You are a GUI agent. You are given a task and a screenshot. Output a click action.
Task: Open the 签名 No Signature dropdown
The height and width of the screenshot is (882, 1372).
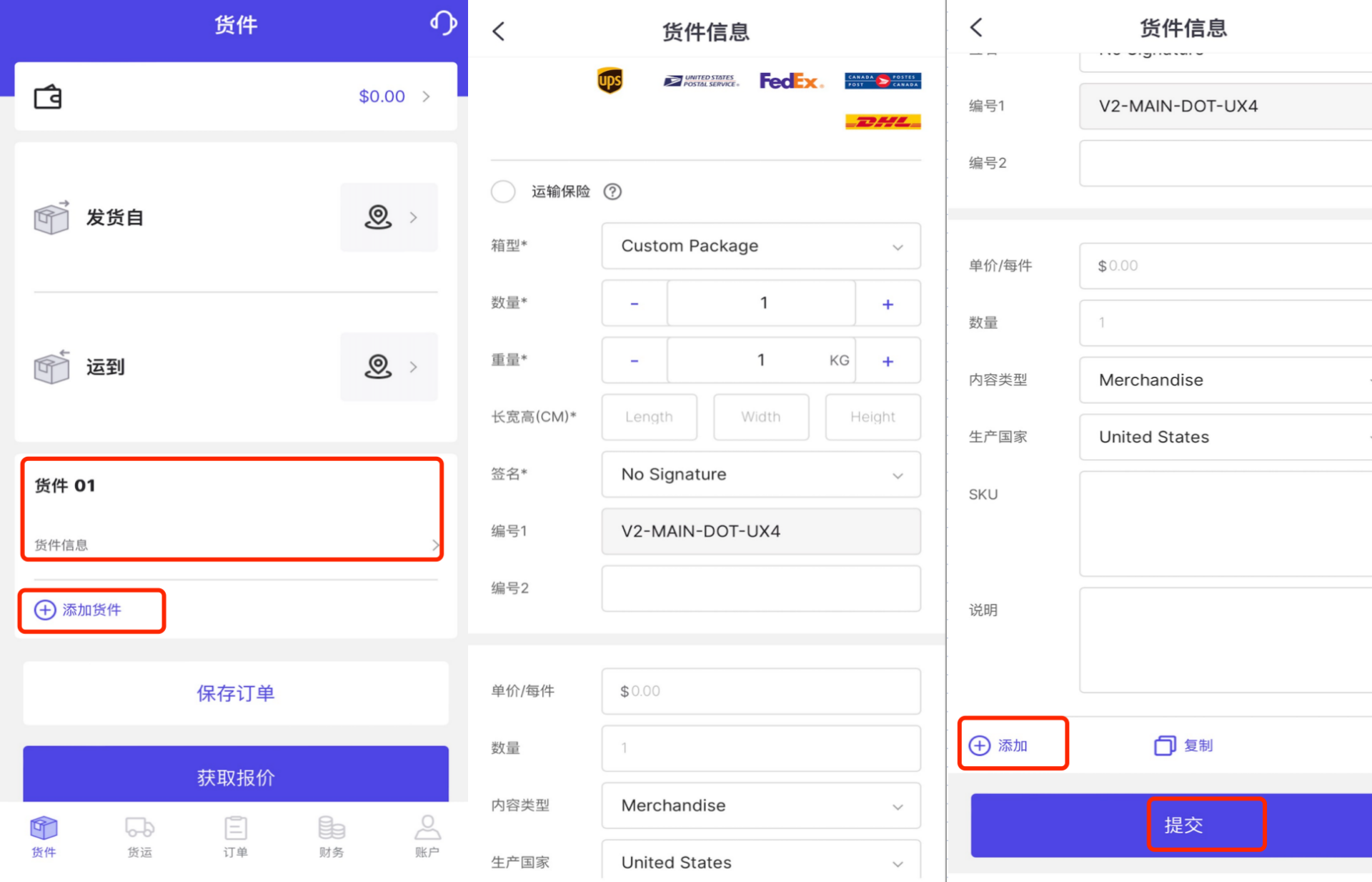coord(761,475)
